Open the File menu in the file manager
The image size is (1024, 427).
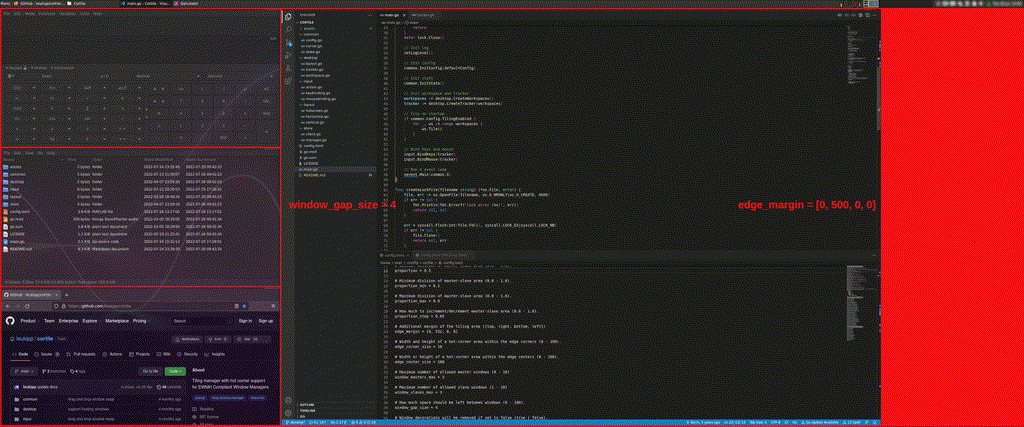point(6,153)
